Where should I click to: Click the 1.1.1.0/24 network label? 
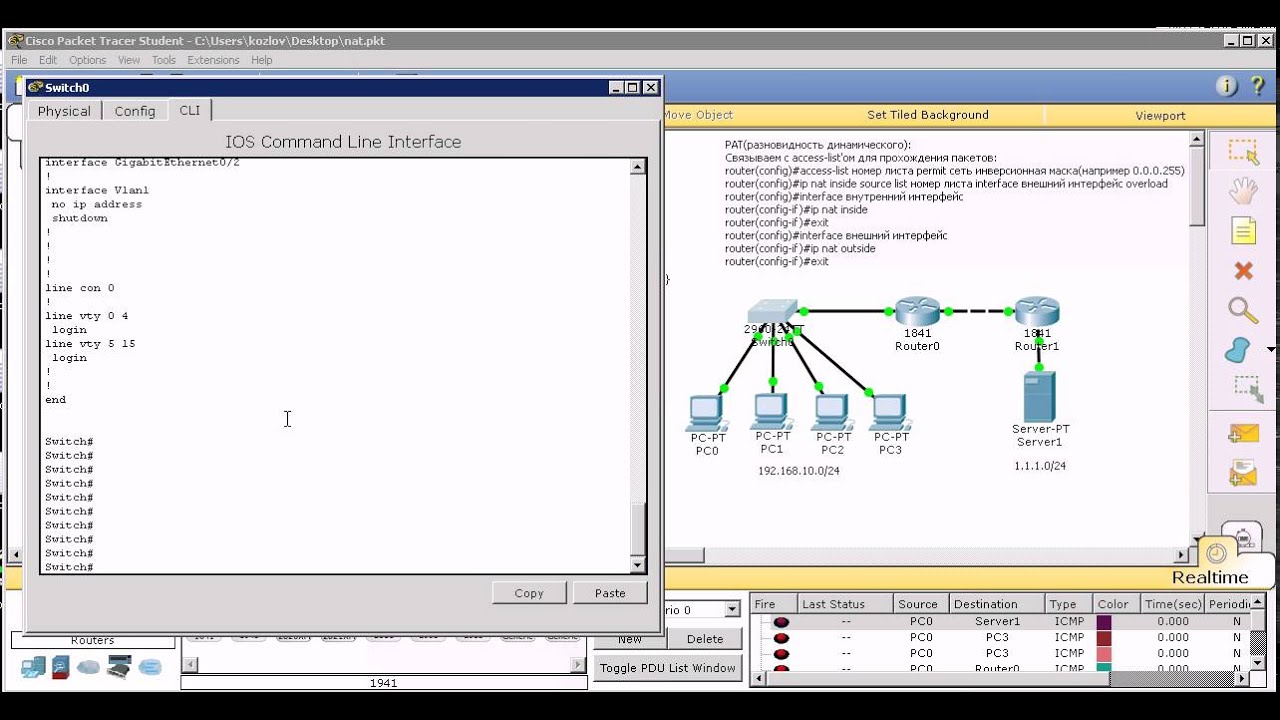tap(1040, 466)
